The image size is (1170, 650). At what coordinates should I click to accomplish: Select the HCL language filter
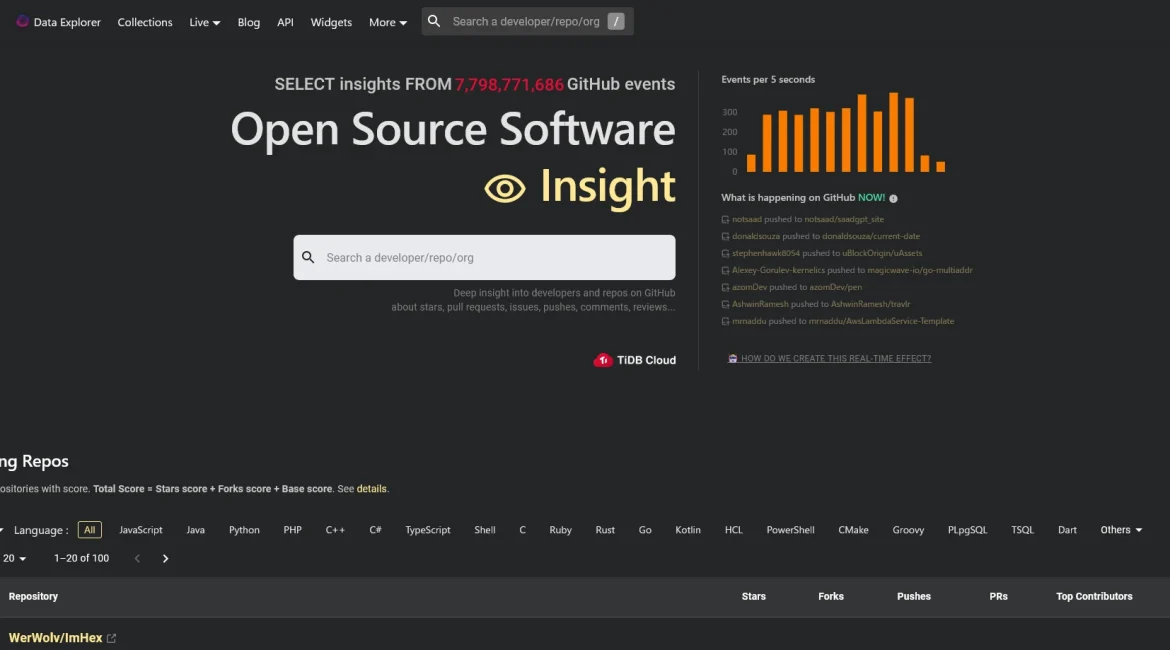tap(733, 530)
